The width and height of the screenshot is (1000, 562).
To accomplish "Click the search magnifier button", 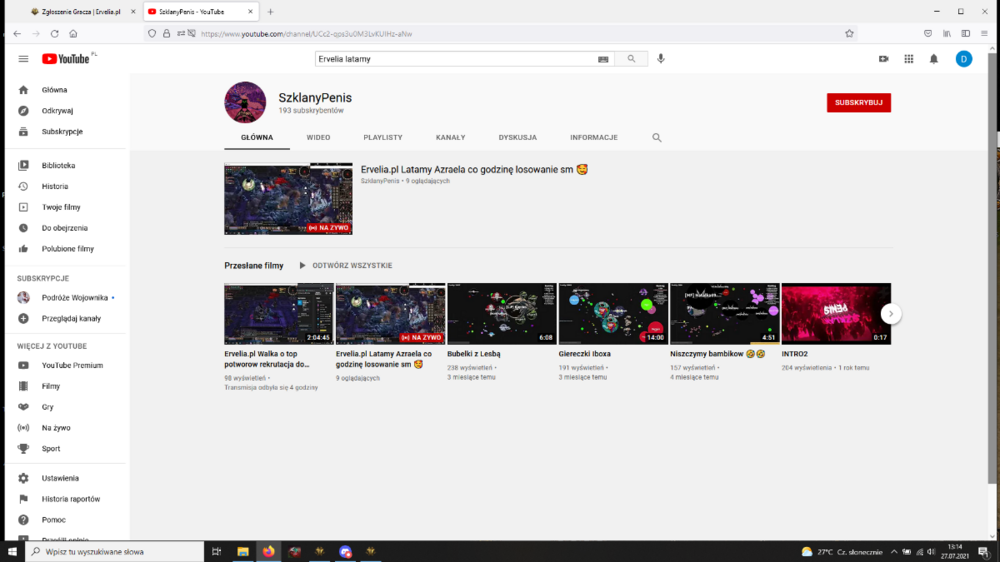I will [631, 59].
